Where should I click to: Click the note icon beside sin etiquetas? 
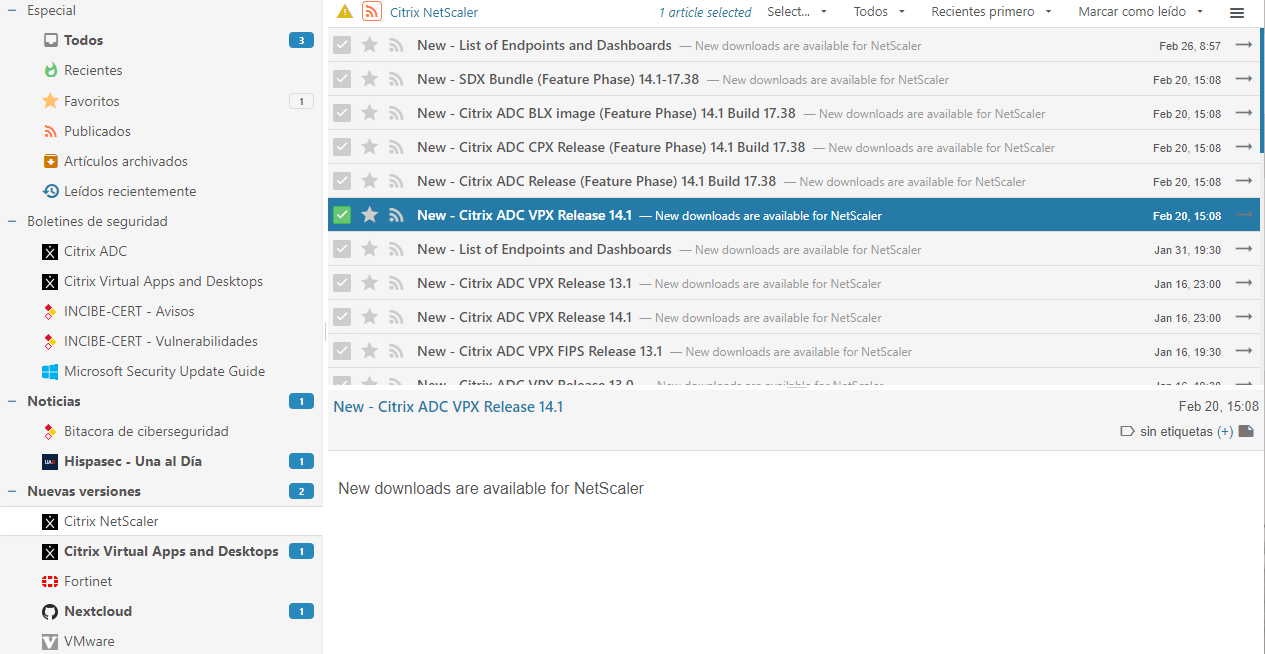pos(1246,432)
